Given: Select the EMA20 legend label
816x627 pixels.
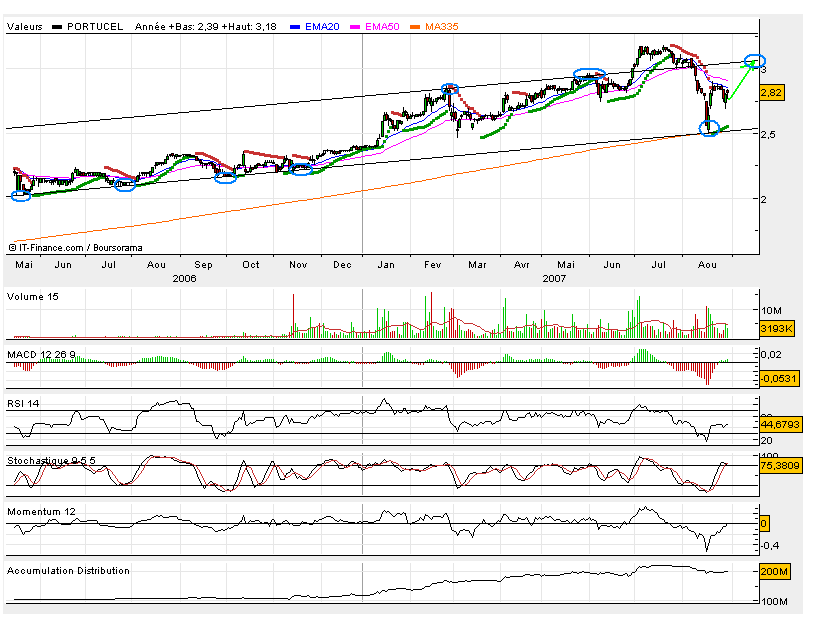Looking at the screenshot, I should click(x=322, y=27).
